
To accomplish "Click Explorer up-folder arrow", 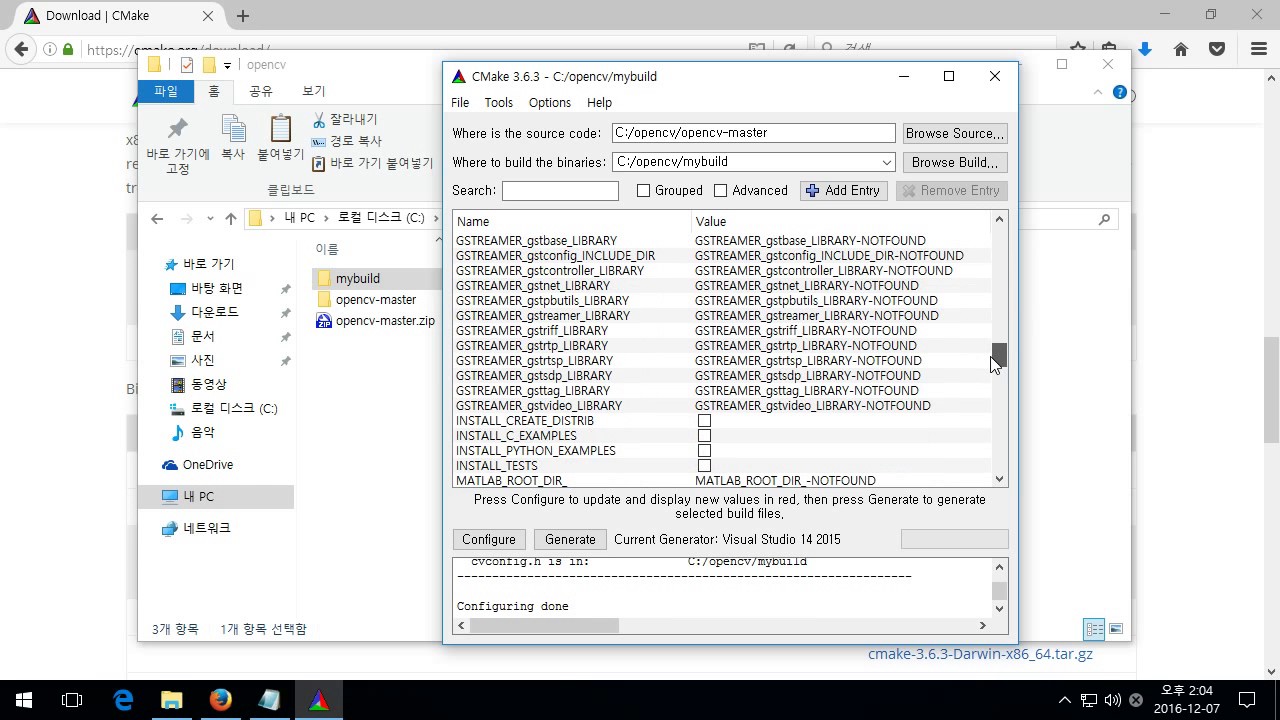I will tap(231, 219).
